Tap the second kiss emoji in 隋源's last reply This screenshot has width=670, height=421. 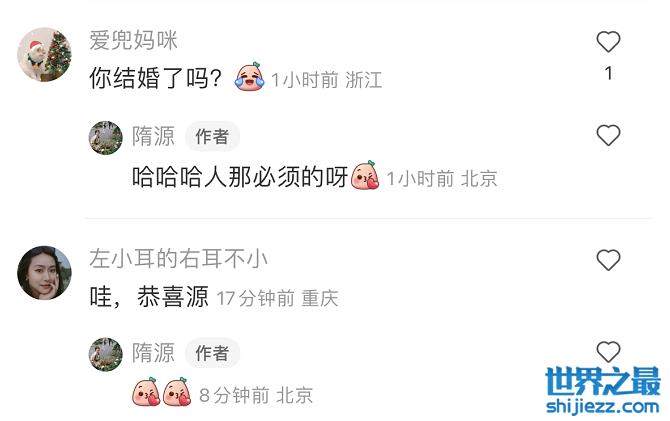(x=177, y=392)
